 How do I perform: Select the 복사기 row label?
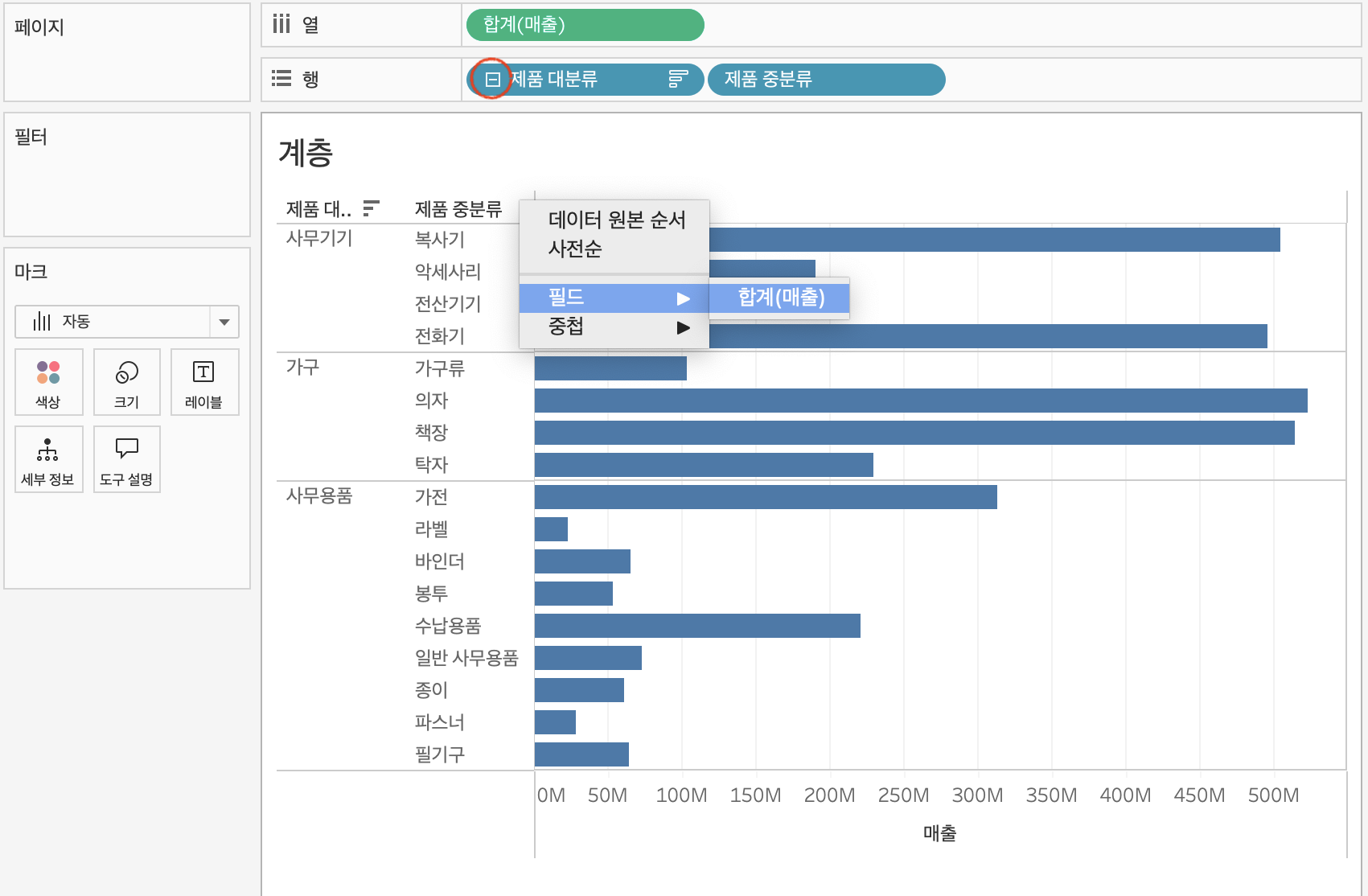point(439,240)
